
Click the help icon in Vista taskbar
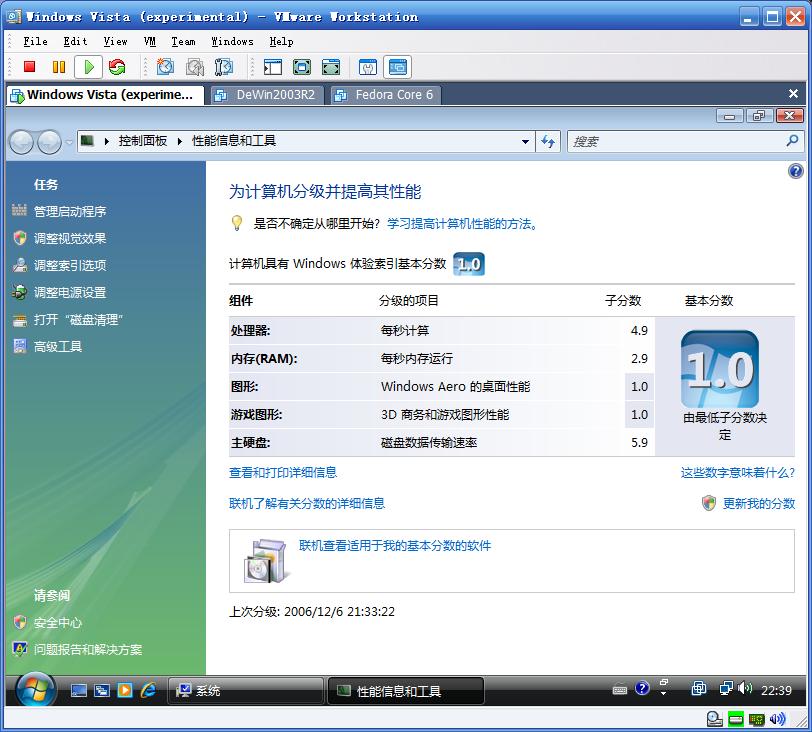pos(642,688)
